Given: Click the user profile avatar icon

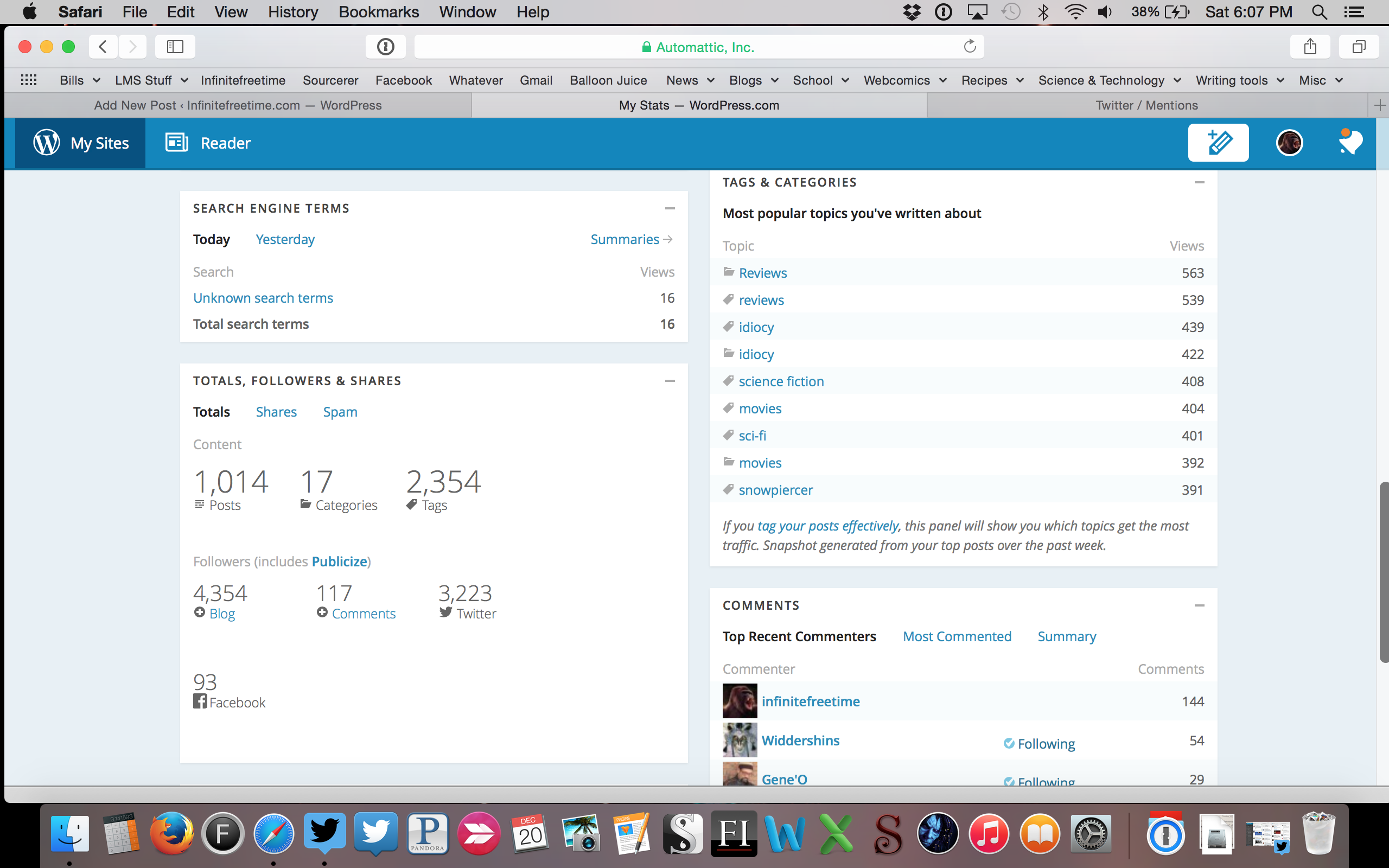Looking at the screenshot, I should coord(1289,143).
